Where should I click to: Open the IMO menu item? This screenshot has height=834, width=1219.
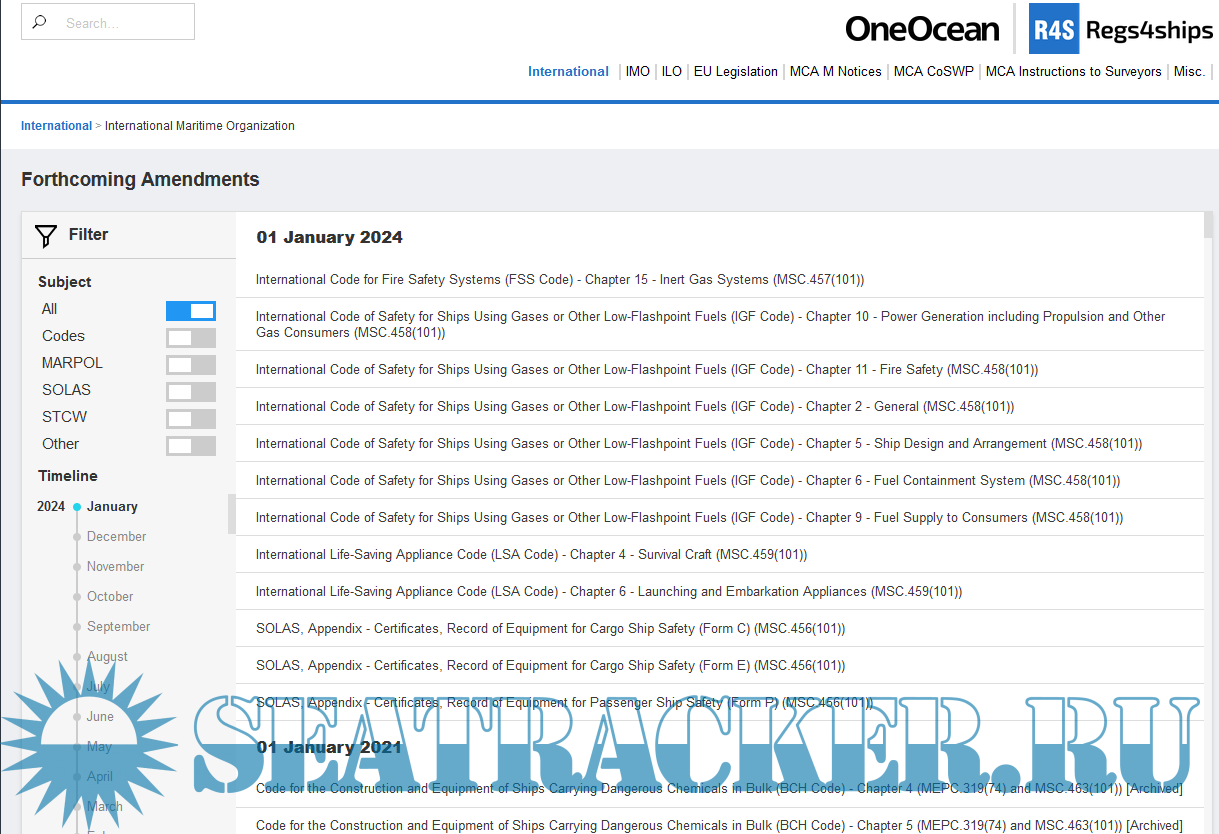(x=637, y=72)
